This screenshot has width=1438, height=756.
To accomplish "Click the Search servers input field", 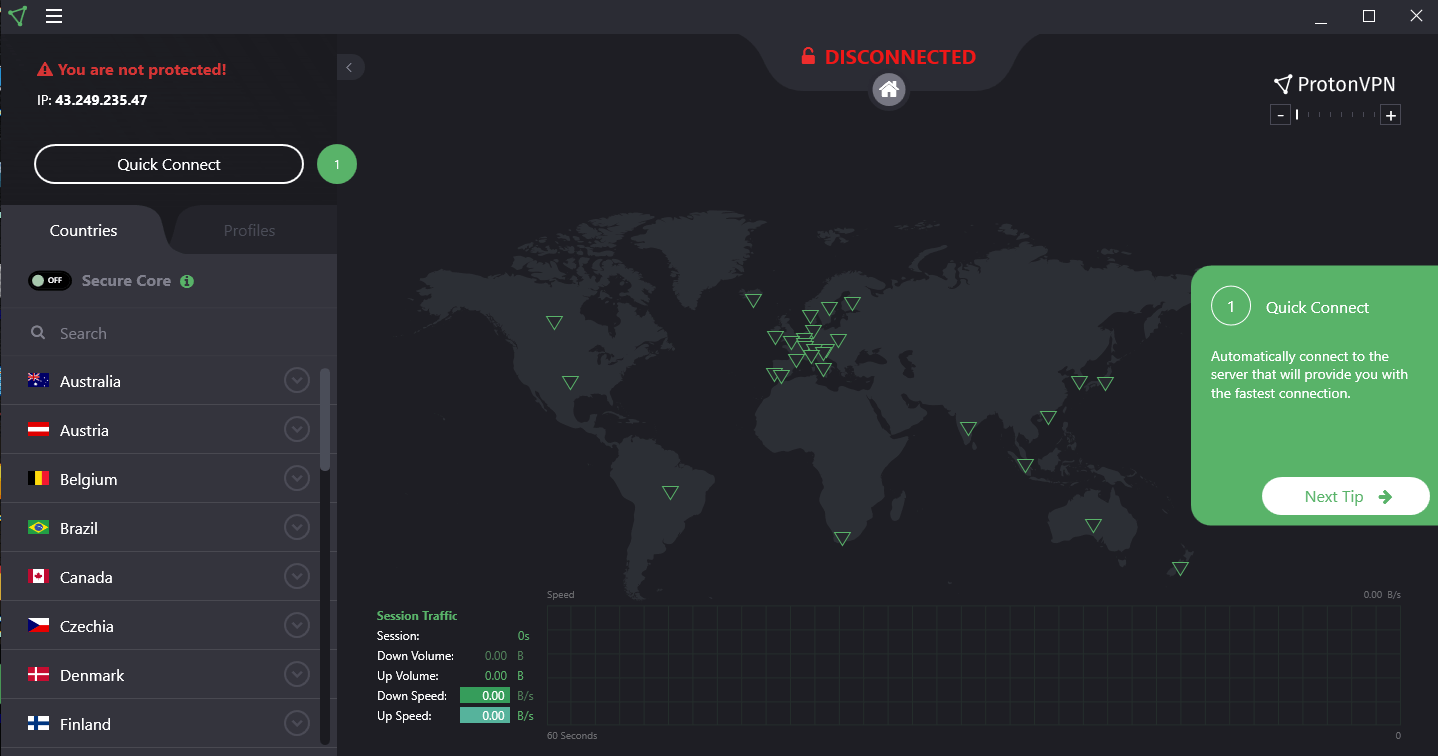I will coord(150,332).
